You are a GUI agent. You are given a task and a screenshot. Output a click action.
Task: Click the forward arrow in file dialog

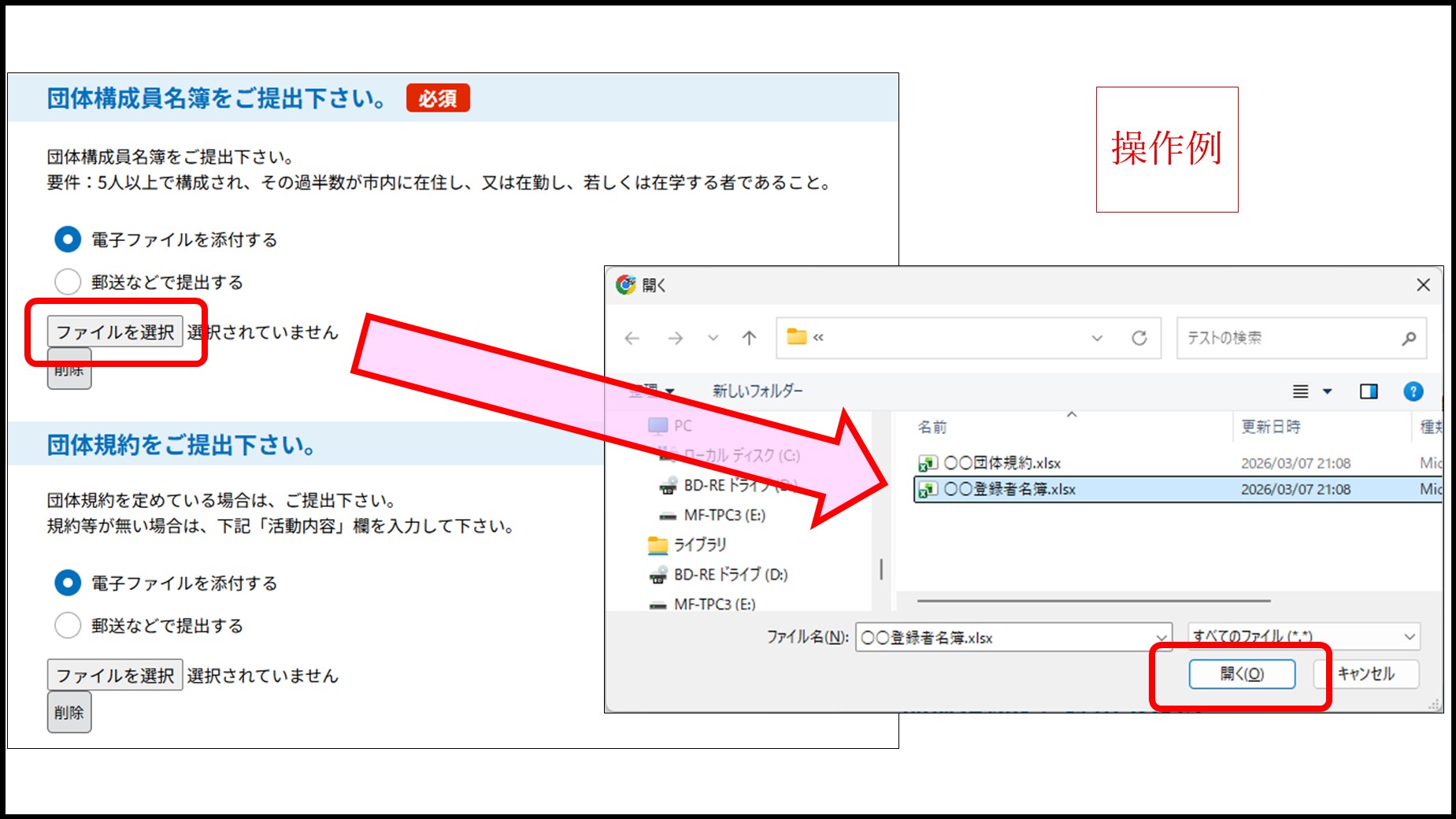pos(675,339)
